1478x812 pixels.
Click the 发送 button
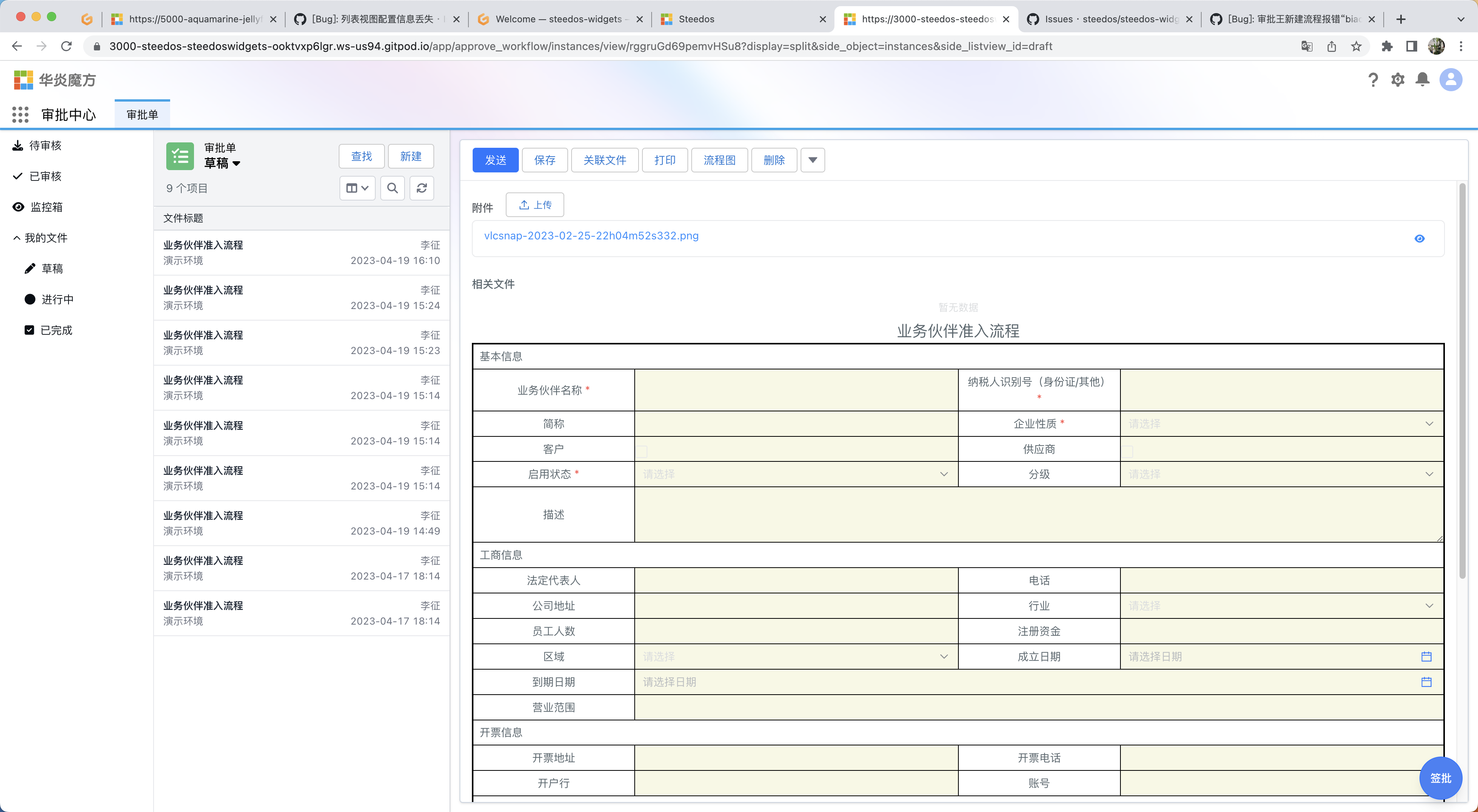pos(495,160)
